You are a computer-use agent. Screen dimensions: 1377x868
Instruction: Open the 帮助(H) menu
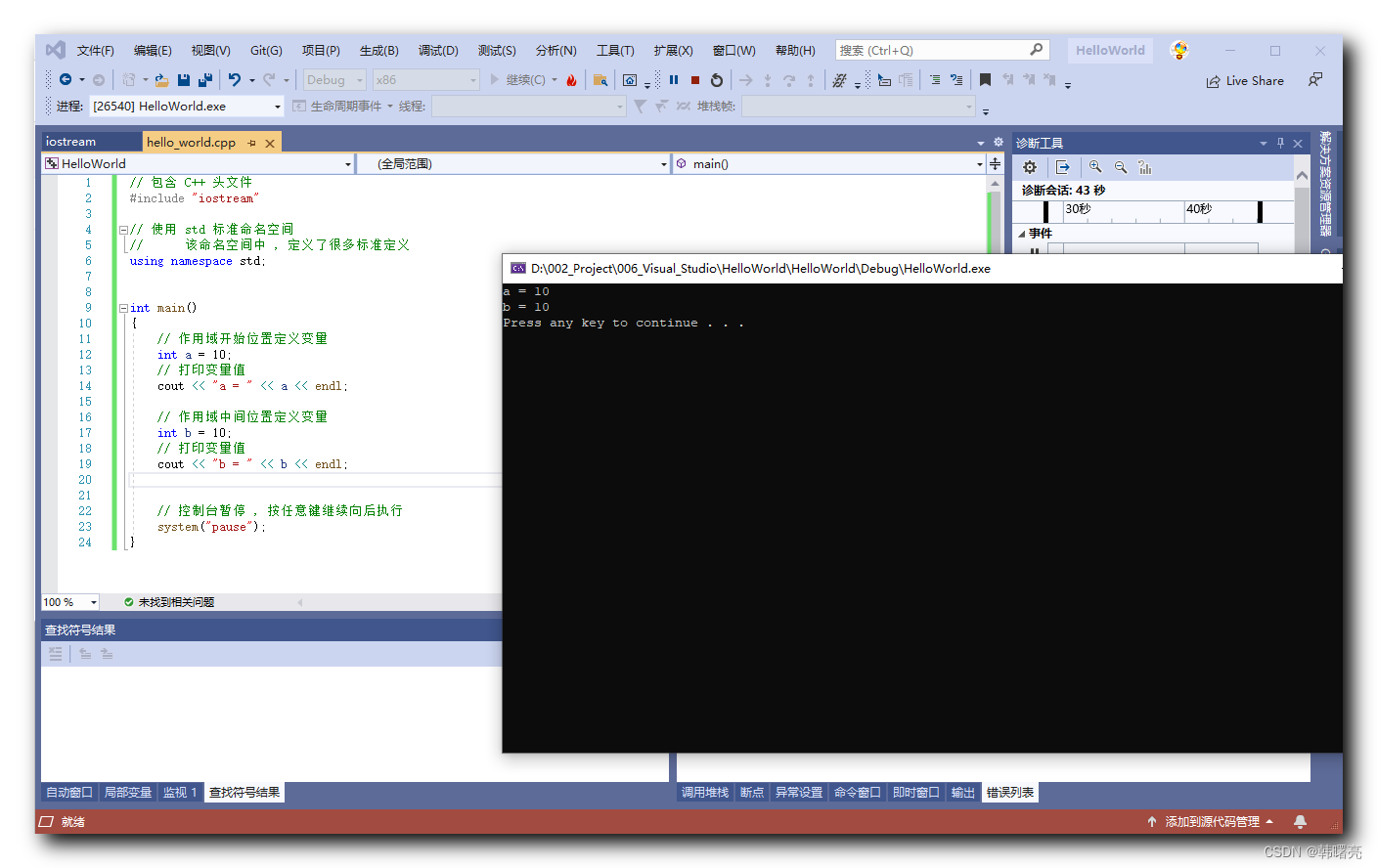click(x=795, y=50)
